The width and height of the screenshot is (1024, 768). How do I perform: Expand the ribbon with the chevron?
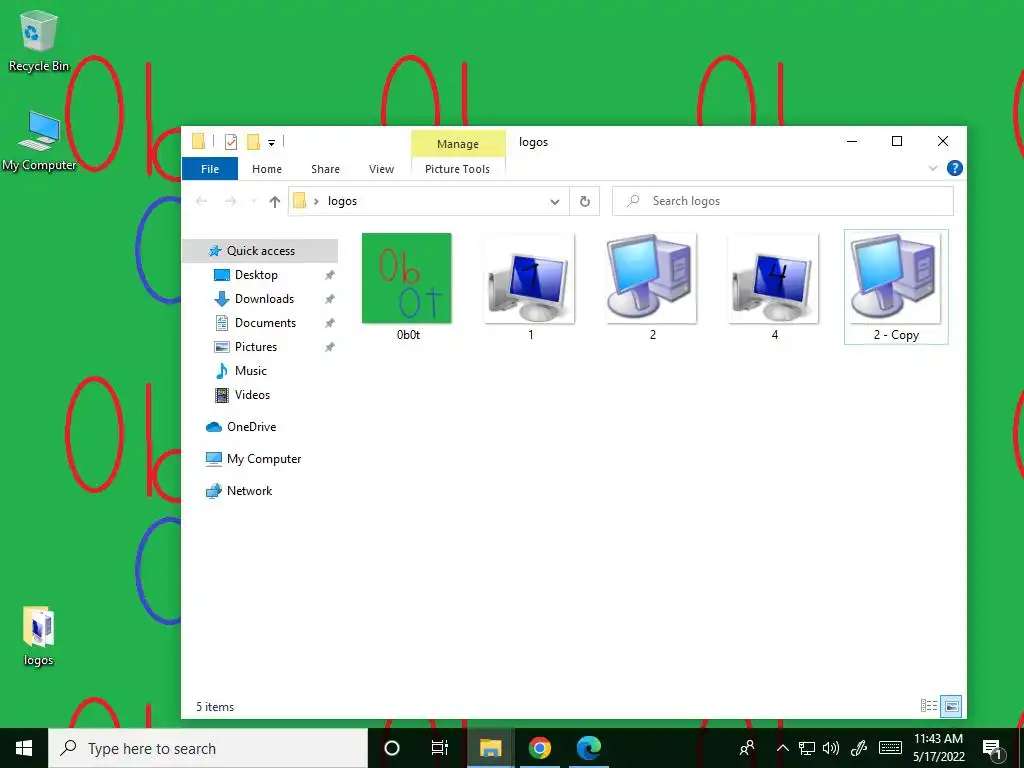[933, 168]
